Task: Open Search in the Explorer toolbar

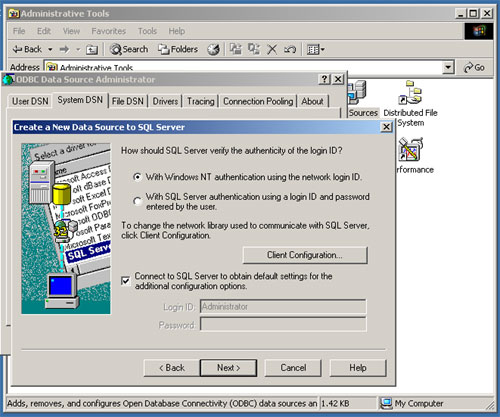Action: (x=129, y=49)
